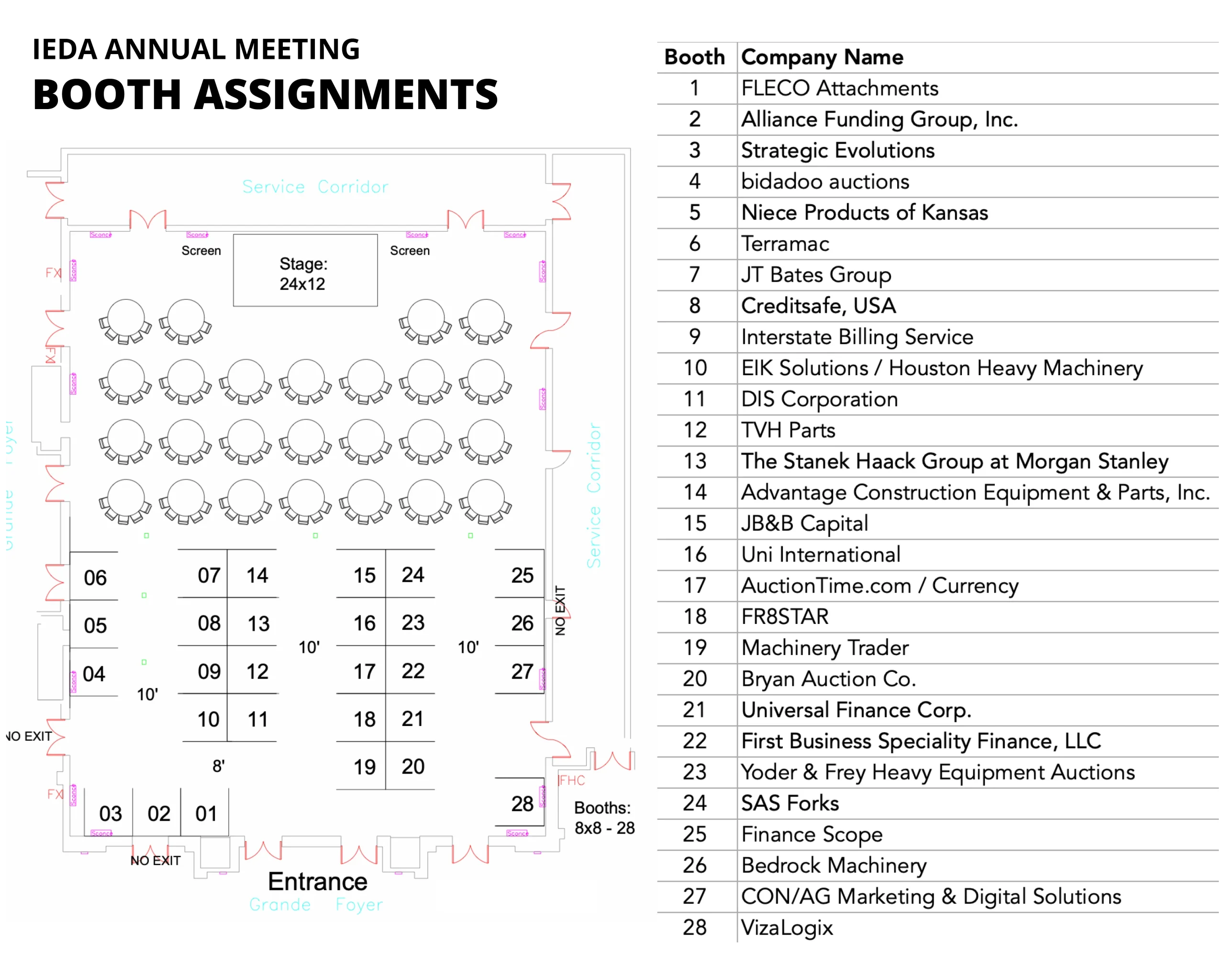Click booth 22 on the floor plan
This screenshot has width=1225, height=980.
412,671
